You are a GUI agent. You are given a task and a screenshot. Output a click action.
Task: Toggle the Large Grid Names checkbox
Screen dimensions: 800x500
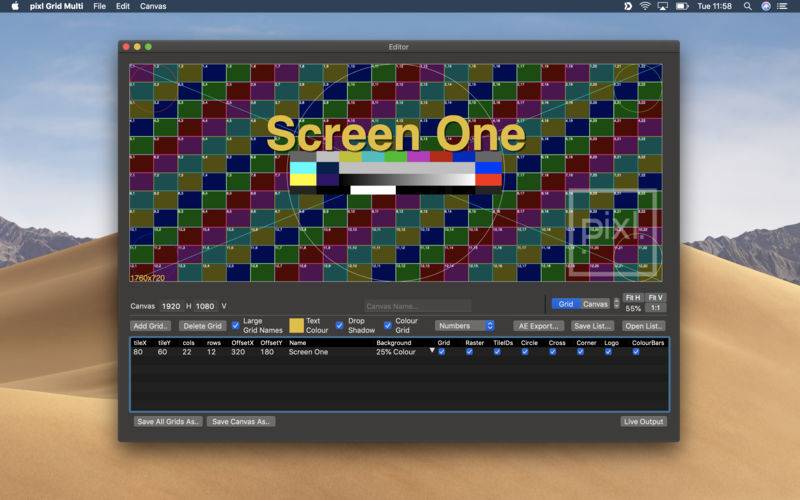(x=235, y=325)
